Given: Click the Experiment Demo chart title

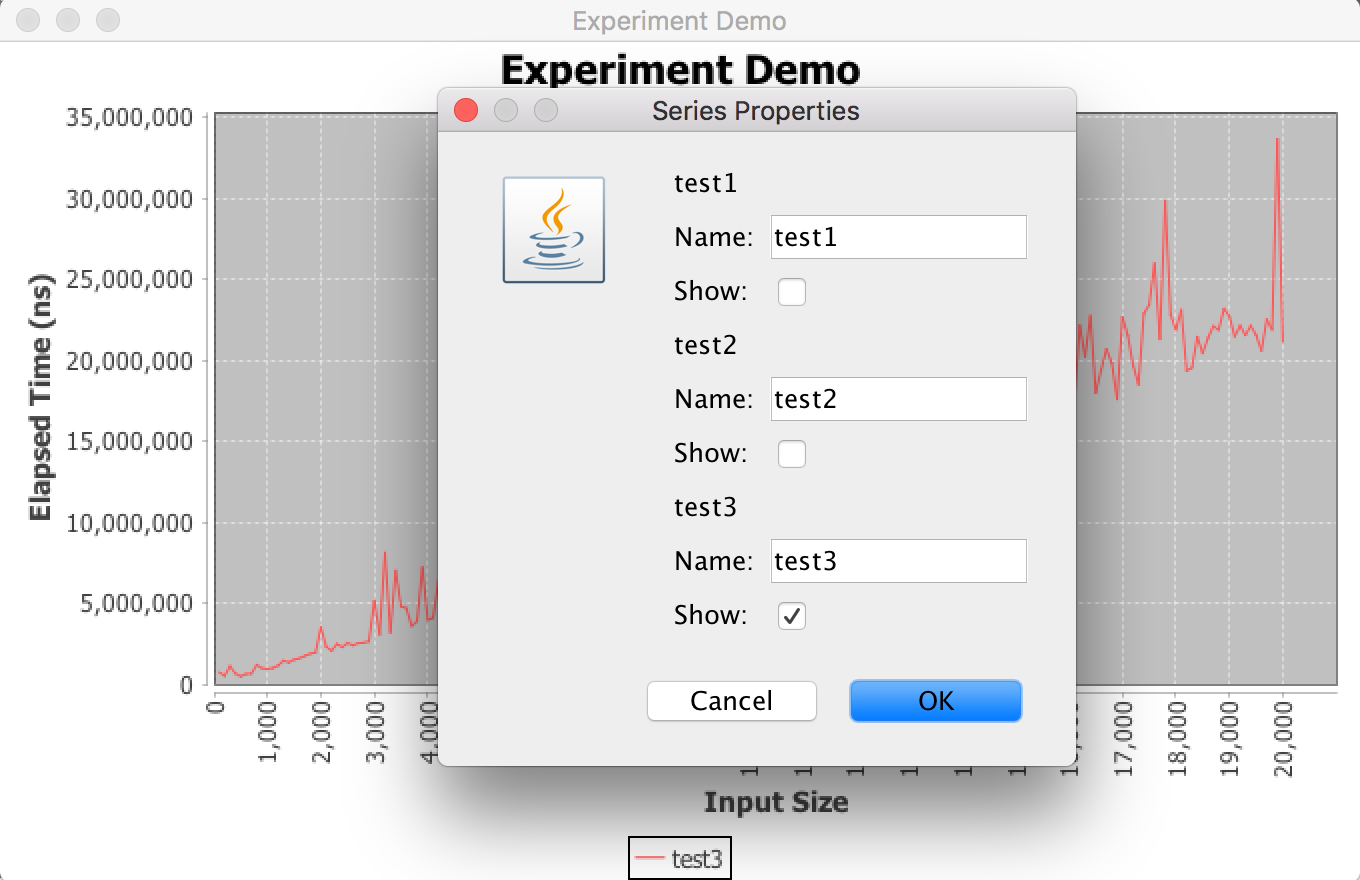Looking at the screenshot, I should point(680,70).
